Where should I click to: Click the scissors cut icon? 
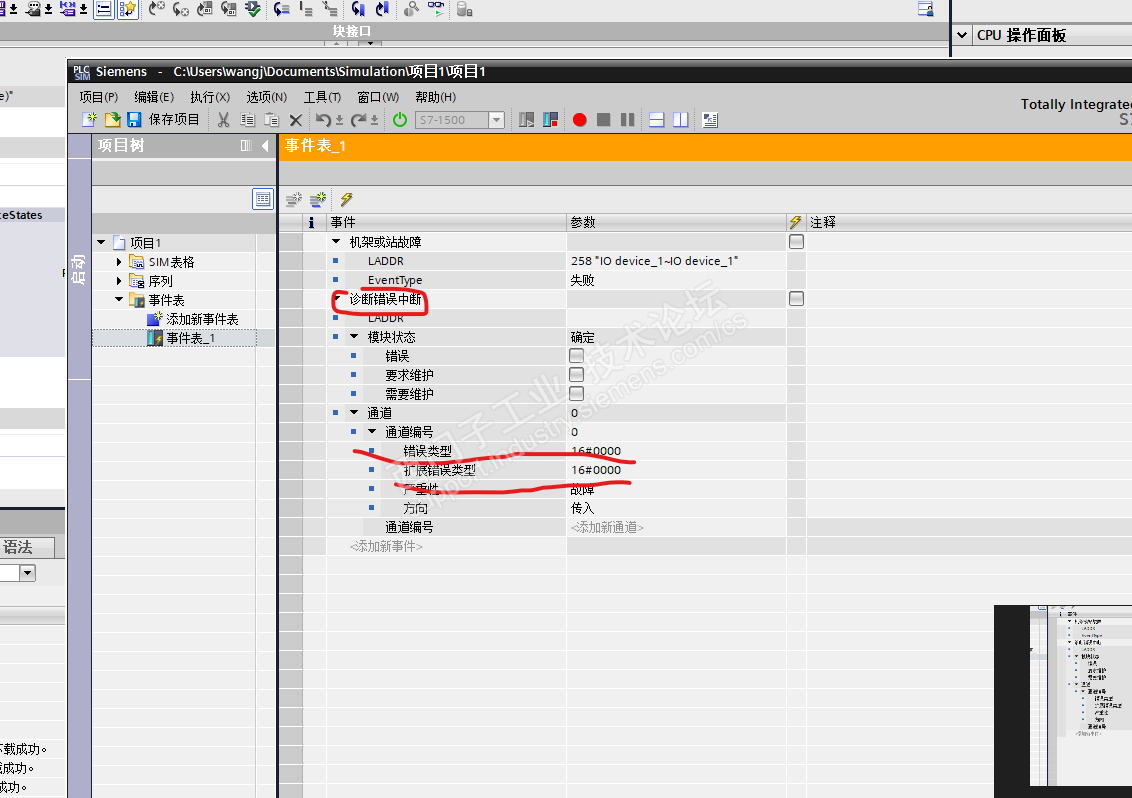pos(224,120)
